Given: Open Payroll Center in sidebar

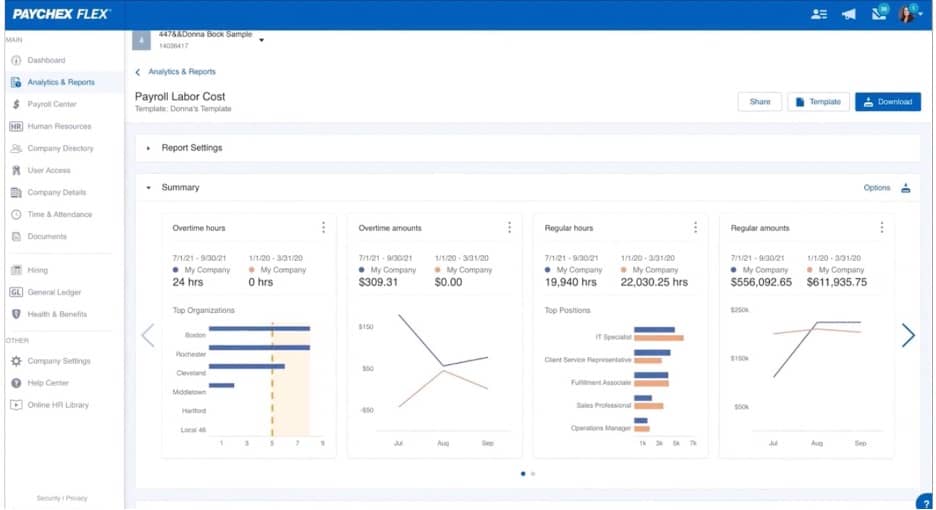Looking at the screenshot, I should coord(51,104).
